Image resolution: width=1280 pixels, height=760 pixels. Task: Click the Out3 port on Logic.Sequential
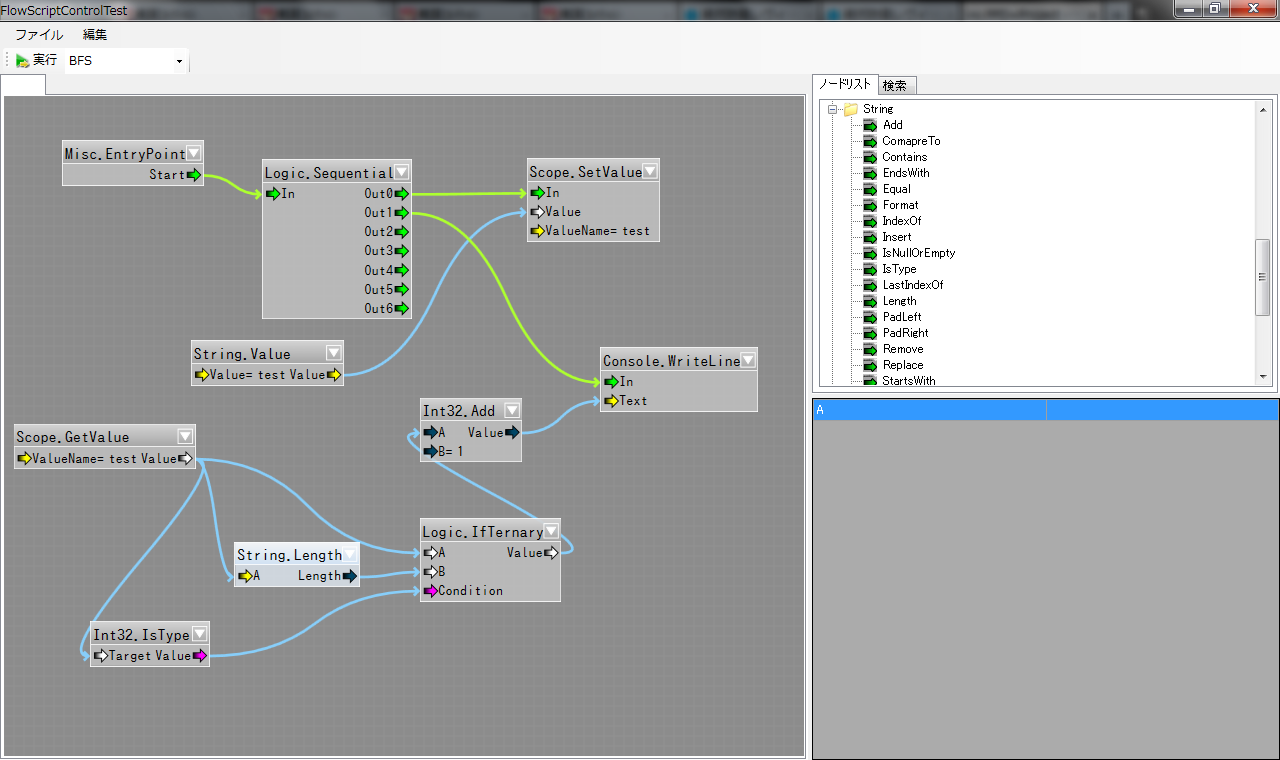click(x=401, y=251)
